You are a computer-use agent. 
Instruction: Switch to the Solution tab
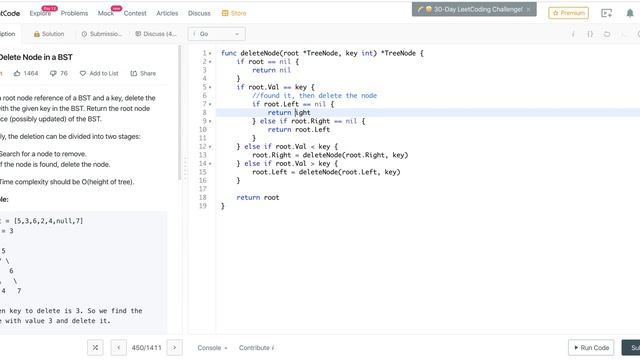click(49, 34)
